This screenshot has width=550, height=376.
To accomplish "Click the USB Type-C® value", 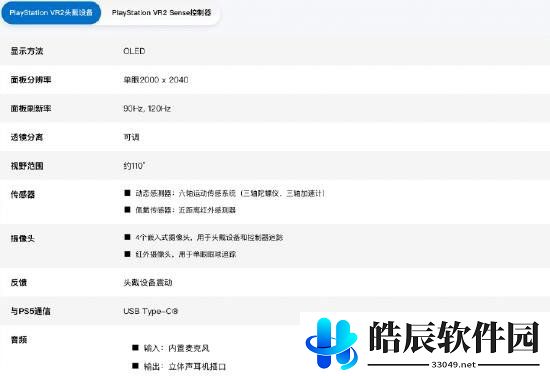I will 151,311.
